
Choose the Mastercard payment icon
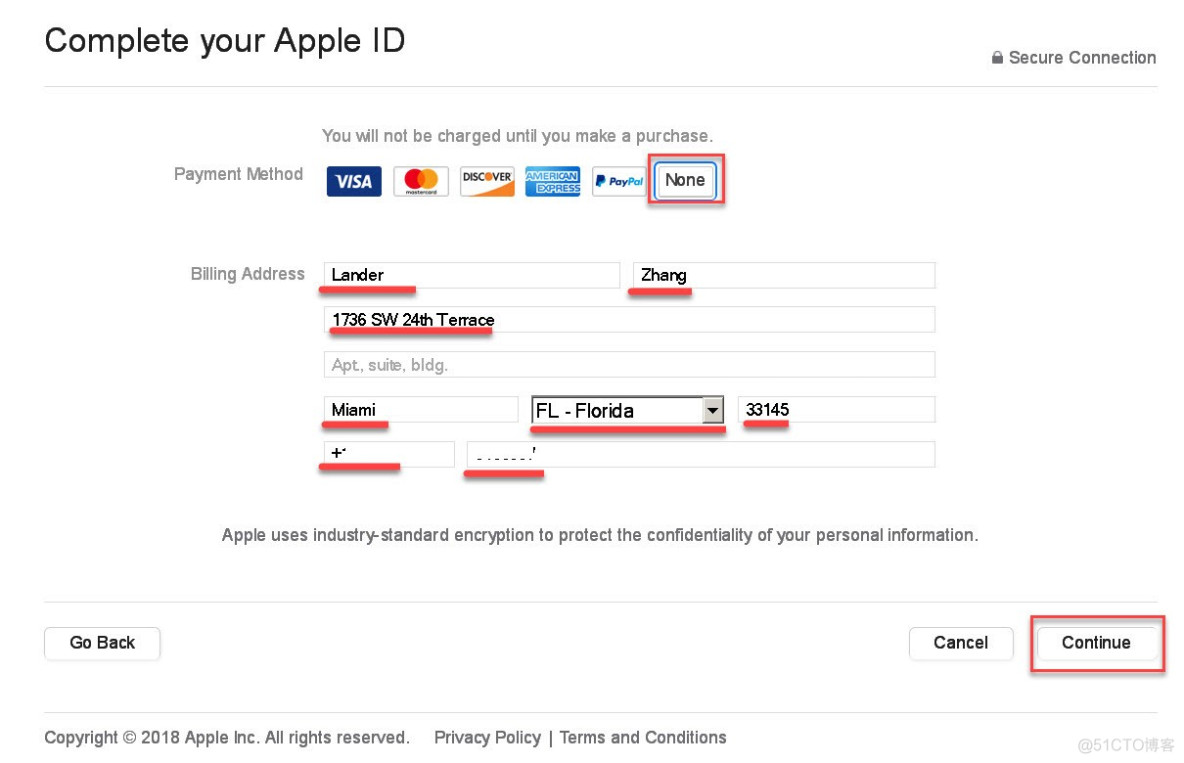click(421, 181)
